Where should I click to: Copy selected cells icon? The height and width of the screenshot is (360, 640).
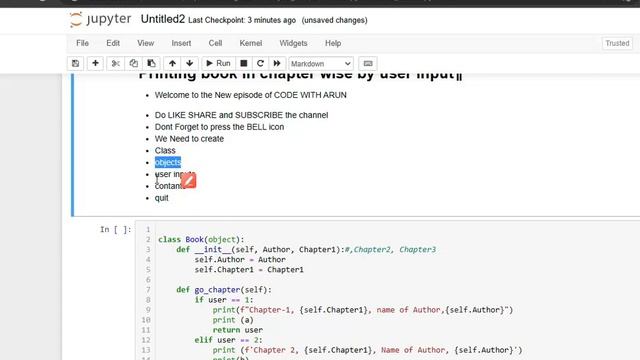click(x=133, y=63)
